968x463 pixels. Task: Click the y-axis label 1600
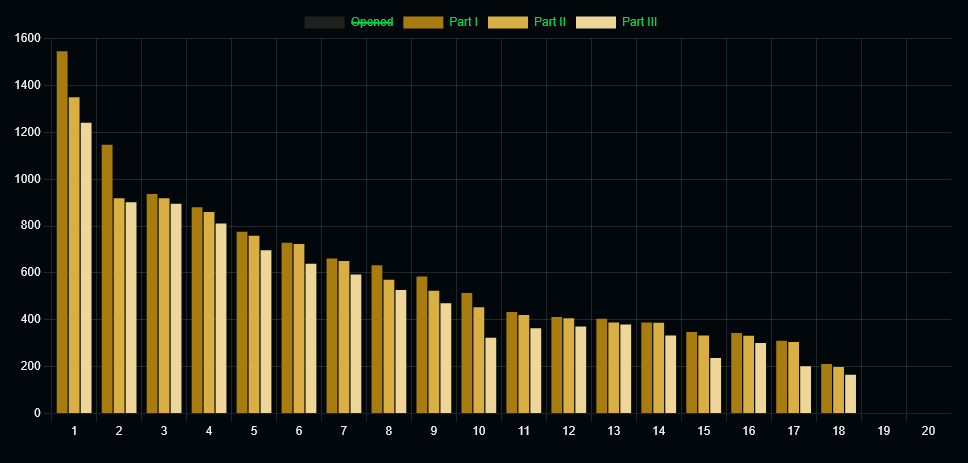pyautogui.click(x=27, y=39)
